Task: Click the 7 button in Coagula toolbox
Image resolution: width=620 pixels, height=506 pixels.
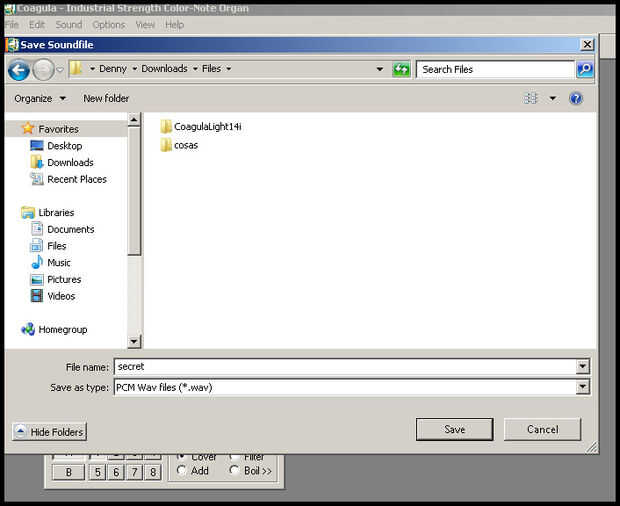Action: pyautogui.click(x=135, y=472)
